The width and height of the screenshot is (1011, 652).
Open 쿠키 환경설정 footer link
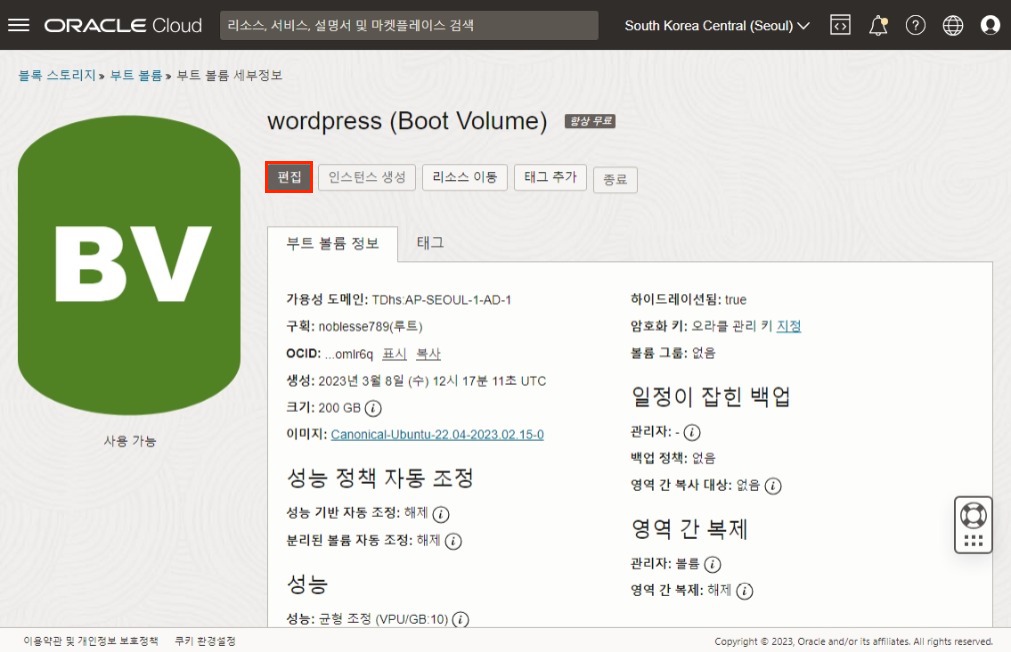coord(205,641)
